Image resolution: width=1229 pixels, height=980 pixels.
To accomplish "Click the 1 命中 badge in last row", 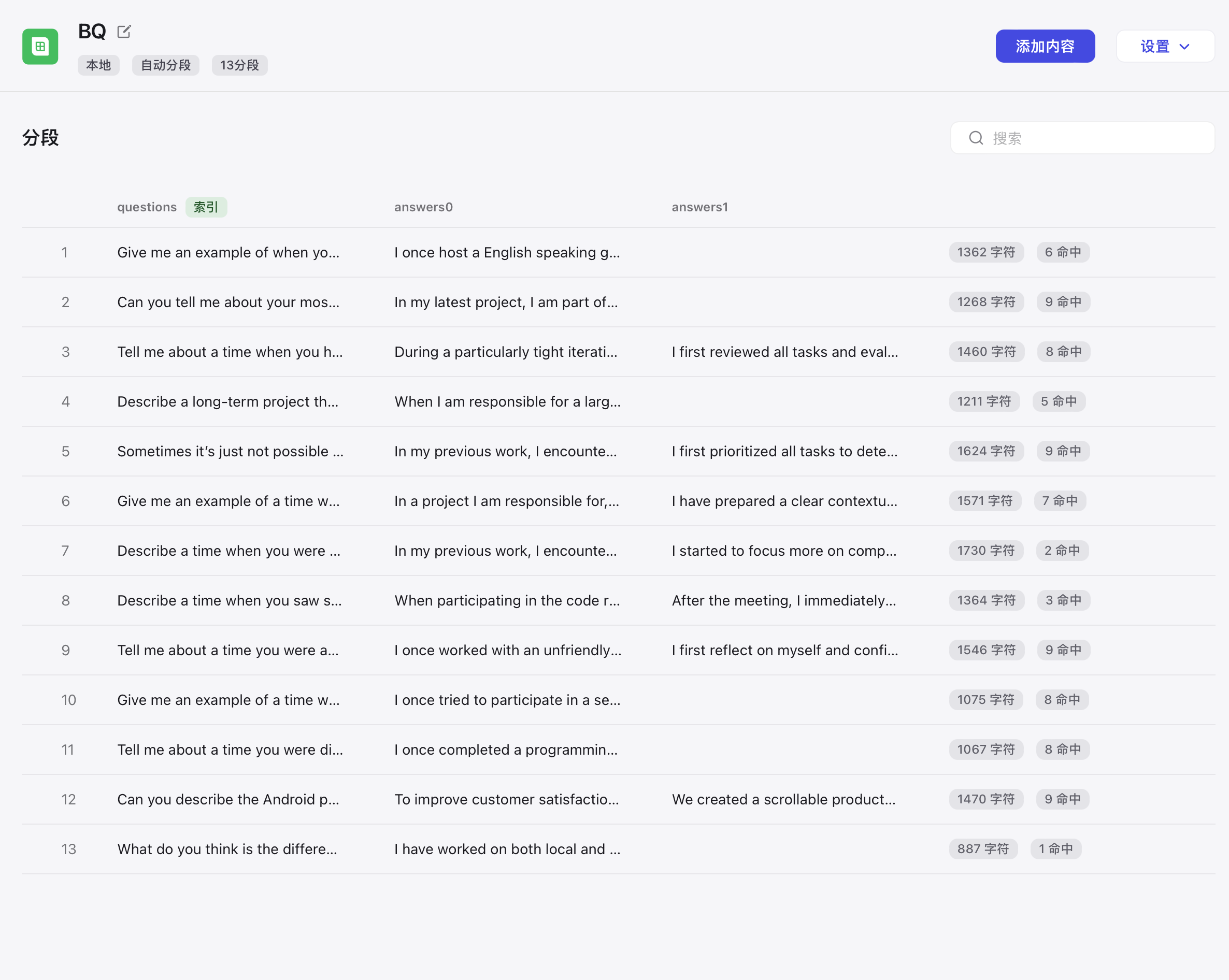I will 1055,849.
